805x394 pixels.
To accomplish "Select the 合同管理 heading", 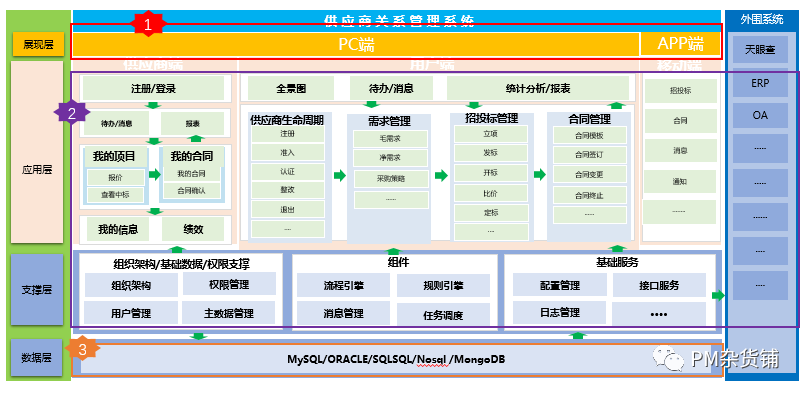I will [589, 120].
